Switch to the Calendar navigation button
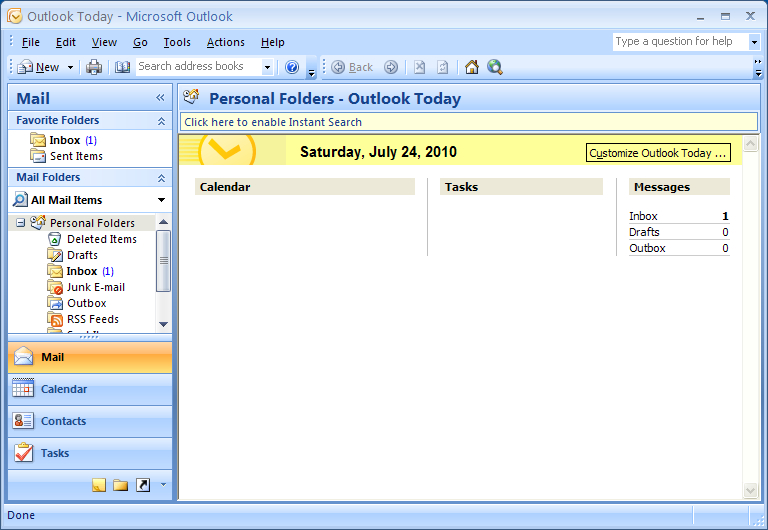768x530 pixels. pyautogui.click(x=90, y=389)
